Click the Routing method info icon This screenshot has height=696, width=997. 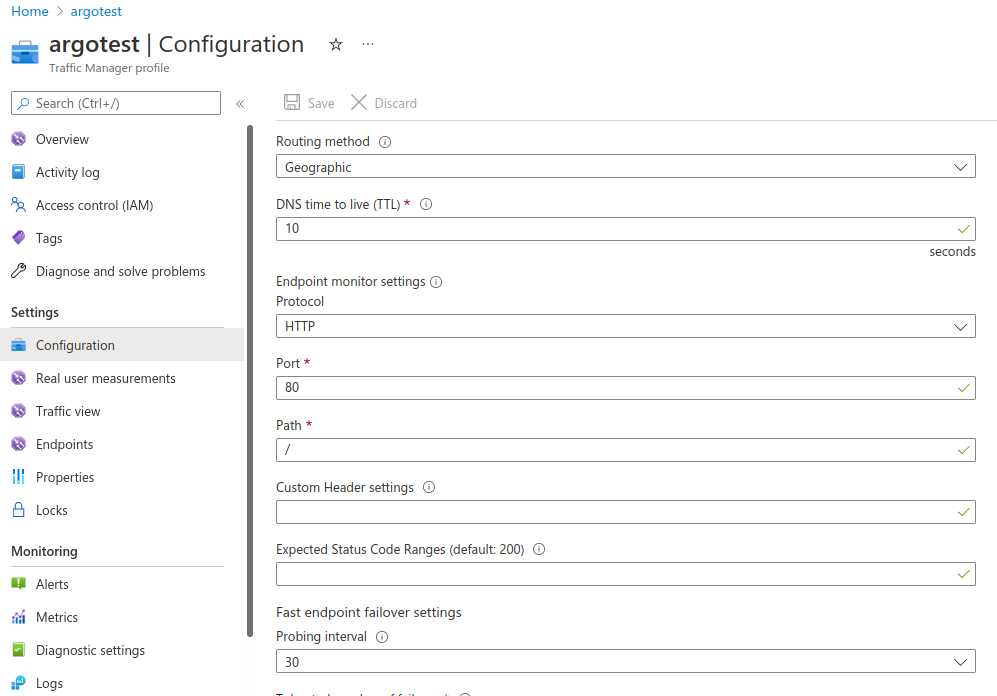385,142
